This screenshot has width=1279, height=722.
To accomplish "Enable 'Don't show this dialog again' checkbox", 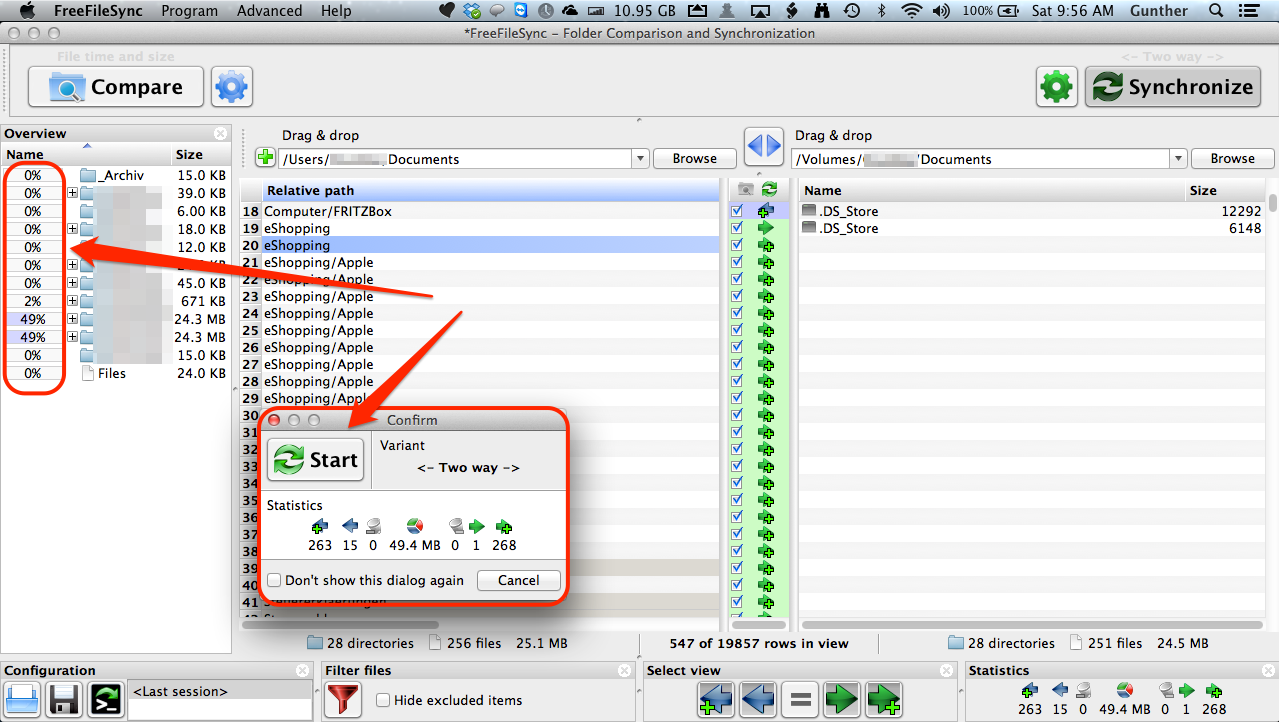I will click(x=274, y=580).
